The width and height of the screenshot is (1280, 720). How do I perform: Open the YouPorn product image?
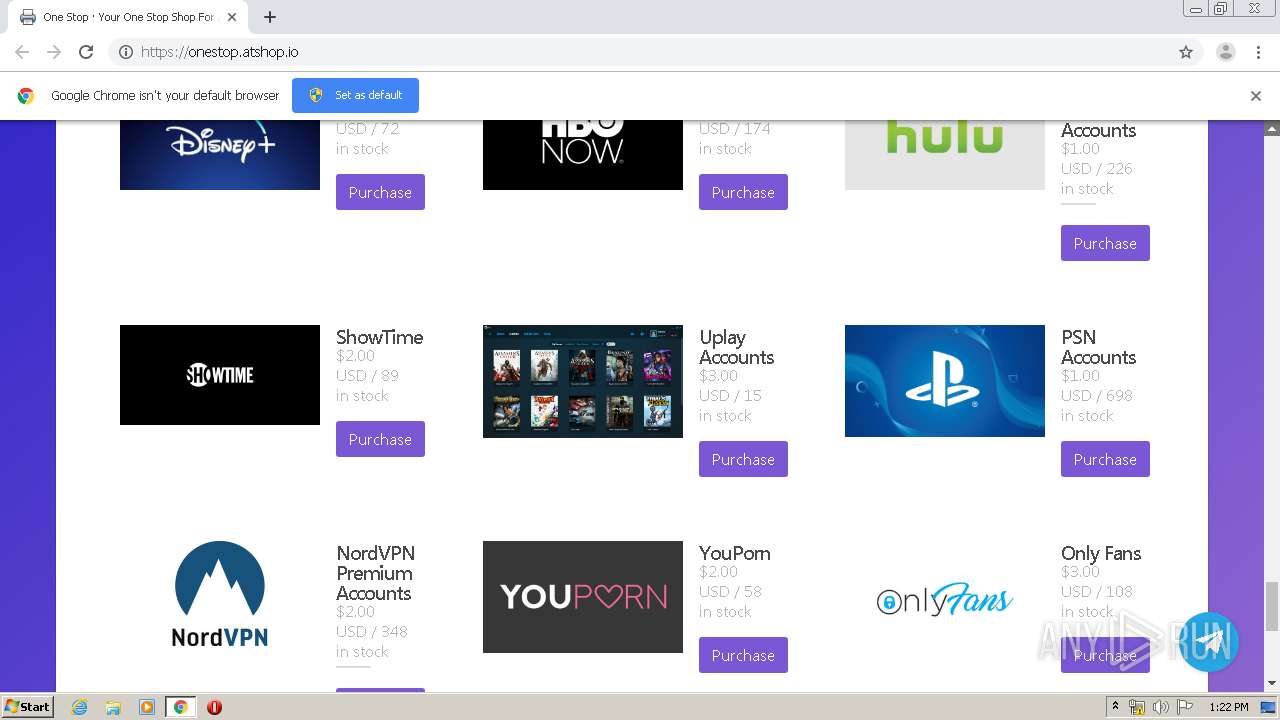(583, 597)
